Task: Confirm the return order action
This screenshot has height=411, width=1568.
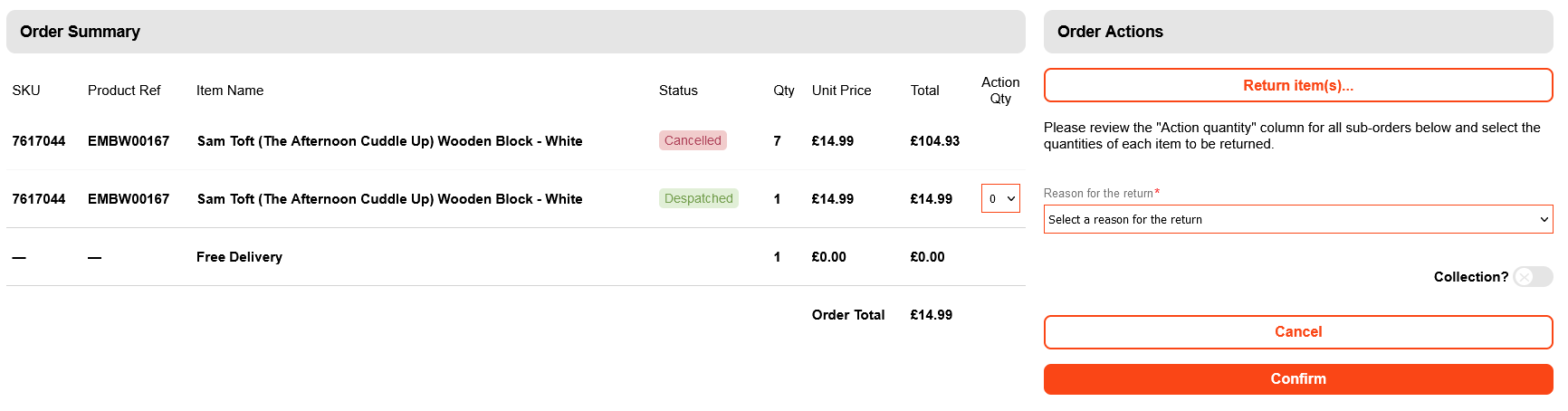Action: pos(1297,379)
